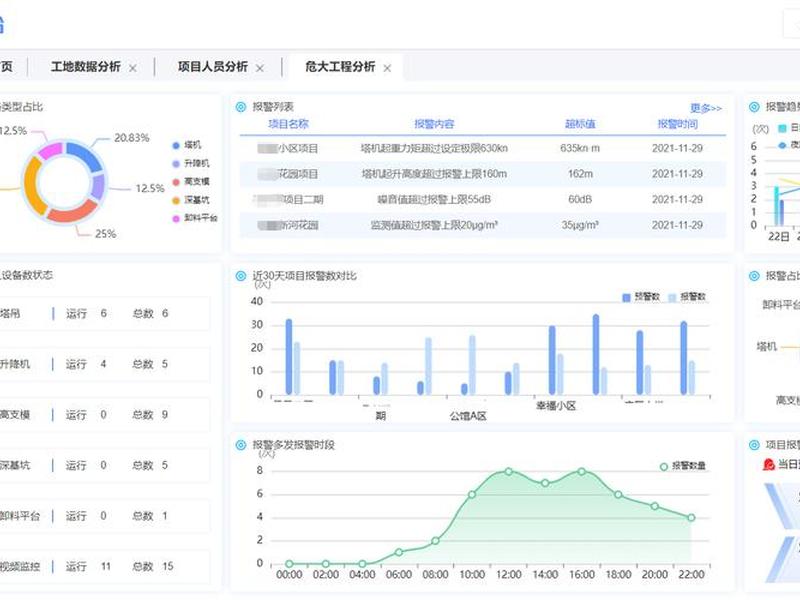The image size is (800, 600).
Task: Switch to the 项目人员分析 tab
Action: tap(213, 67)
